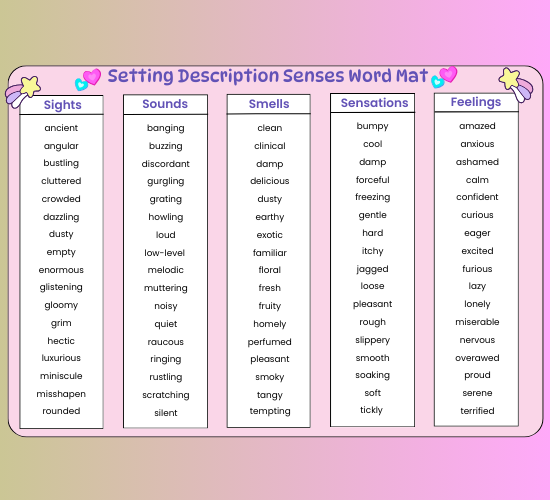This screenshot has width=550, height=500.
Task: Pick the word raucous
Action: point(166,342)
